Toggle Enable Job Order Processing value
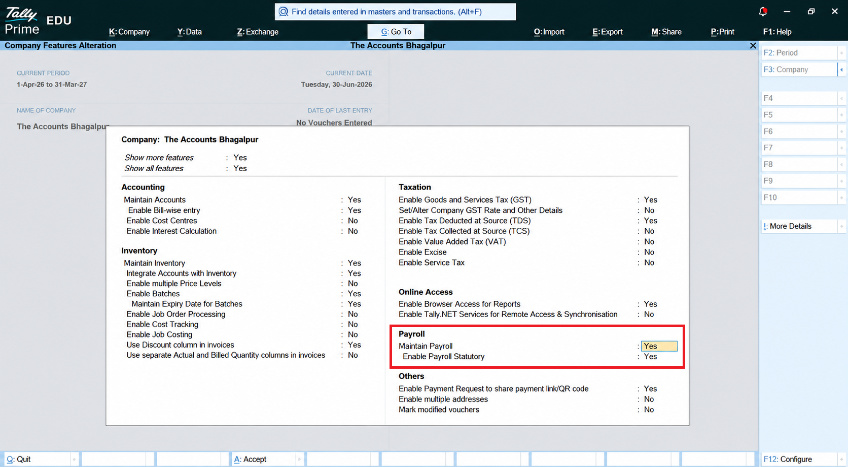848x467 pixels. pos(353,314)
